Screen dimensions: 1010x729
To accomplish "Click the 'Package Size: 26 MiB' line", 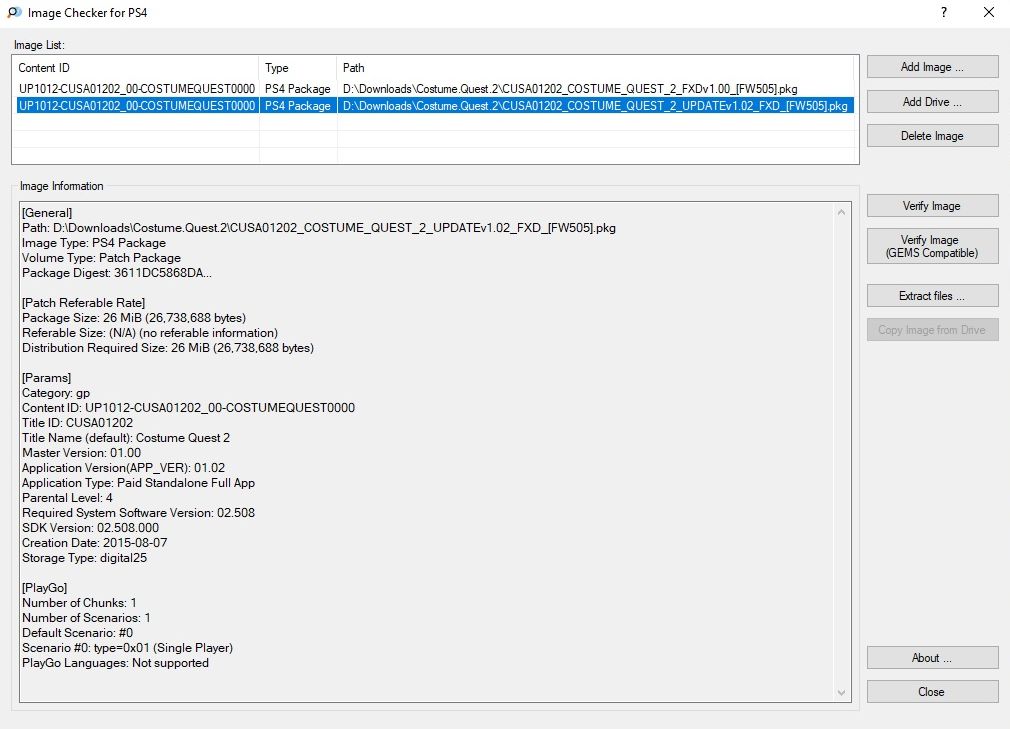I will 134,318.
